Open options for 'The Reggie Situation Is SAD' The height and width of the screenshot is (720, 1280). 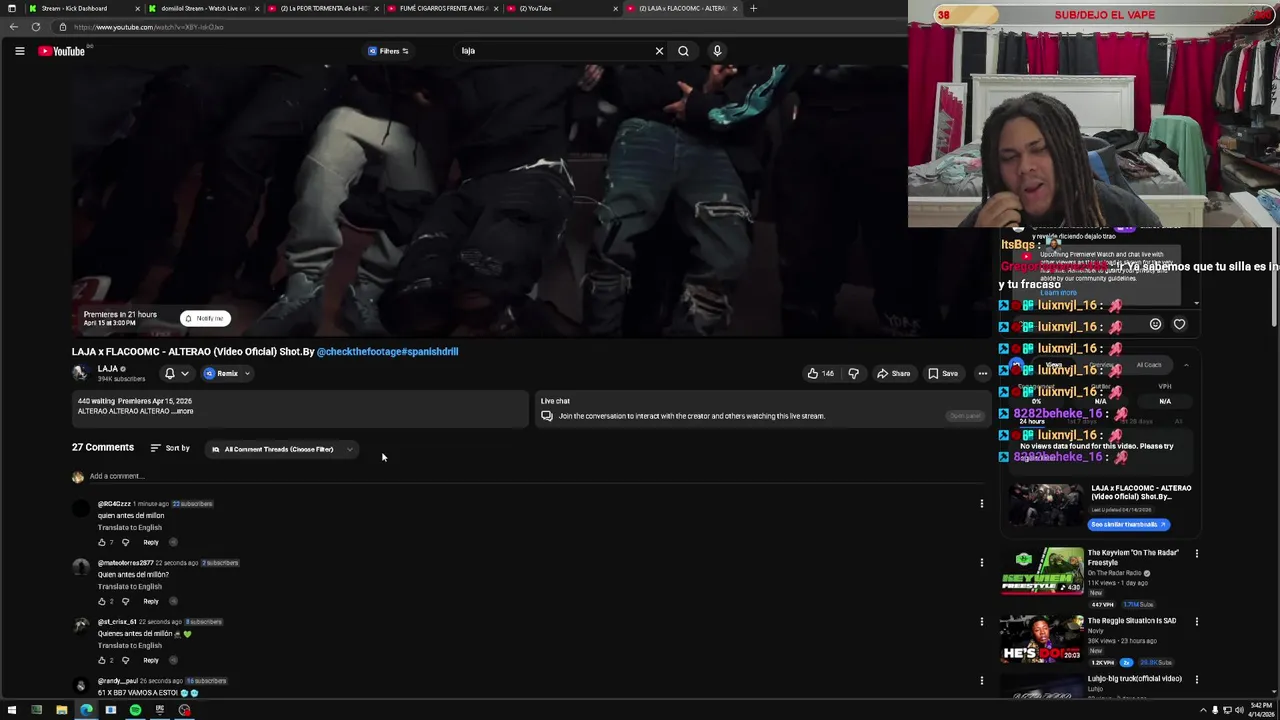[x=1197, y=621]
